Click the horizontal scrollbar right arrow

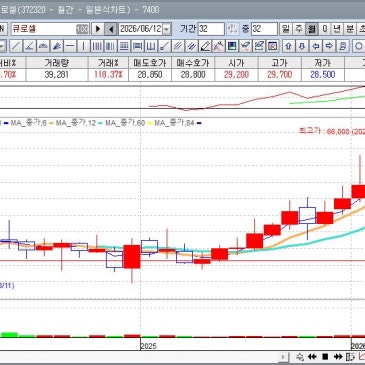pos(283,357)
